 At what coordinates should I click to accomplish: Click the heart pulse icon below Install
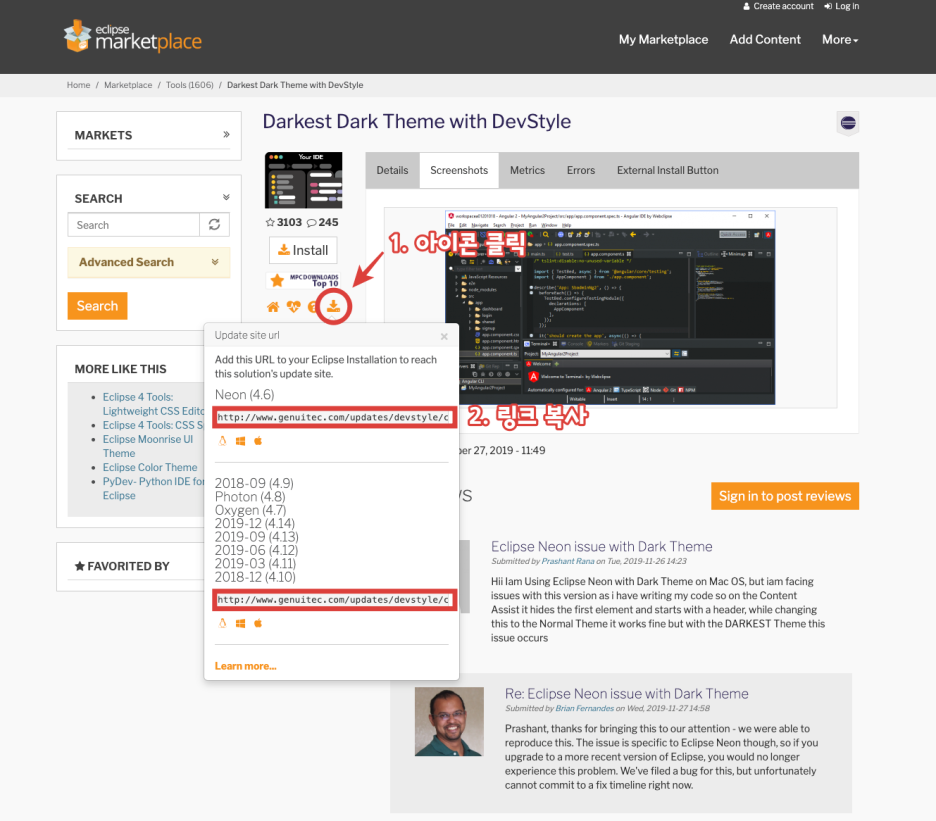tap(293, 307)
